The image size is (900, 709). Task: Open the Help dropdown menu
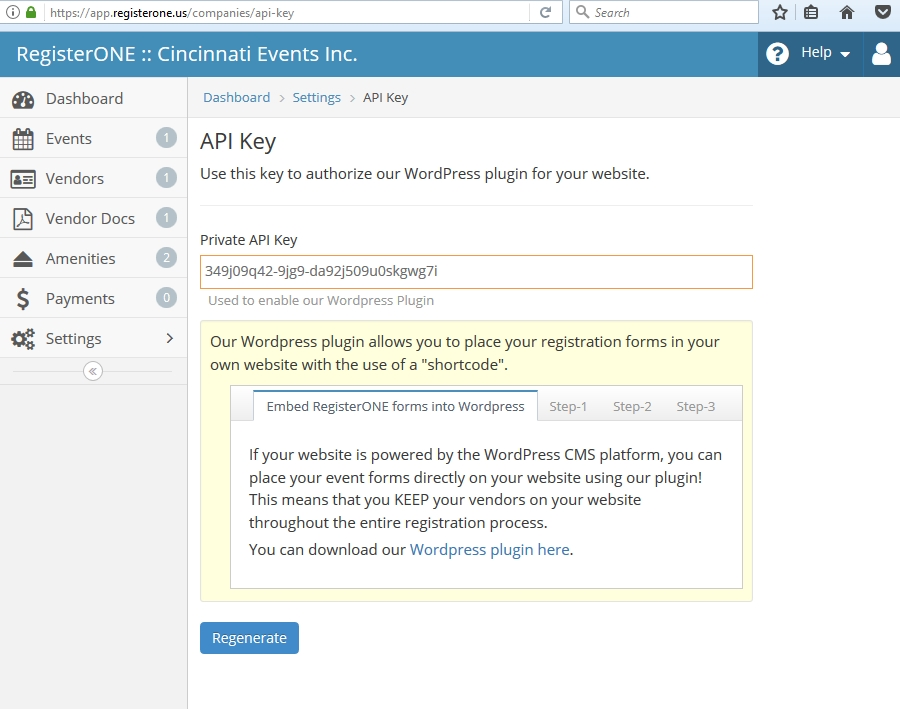point(810,54)
